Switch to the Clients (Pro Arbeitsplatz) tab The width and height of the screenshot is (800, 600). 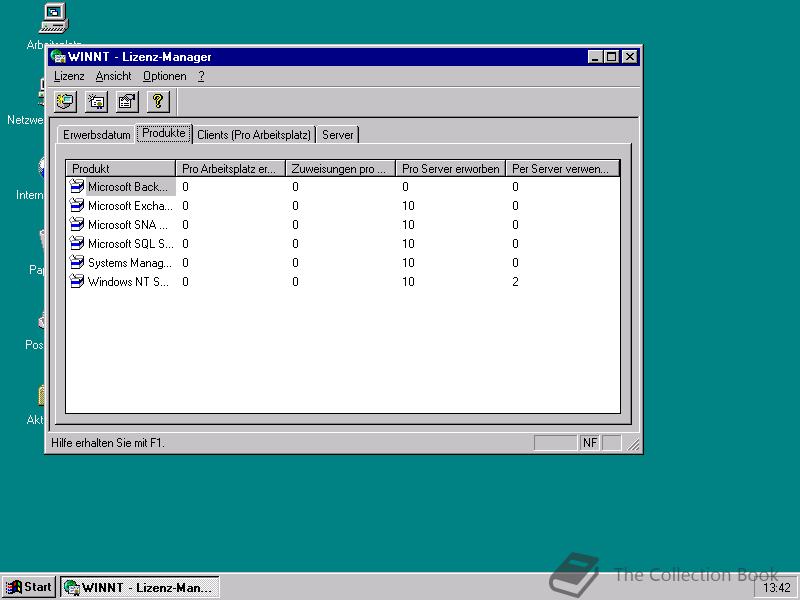254,135
